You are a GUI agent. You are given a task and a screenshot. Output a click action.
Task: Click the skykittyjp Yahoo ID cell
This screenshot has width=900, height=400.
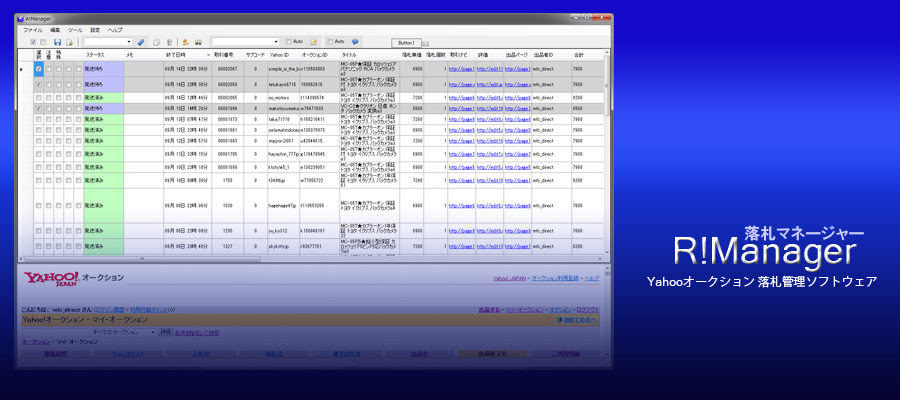[x=284, y=246]
